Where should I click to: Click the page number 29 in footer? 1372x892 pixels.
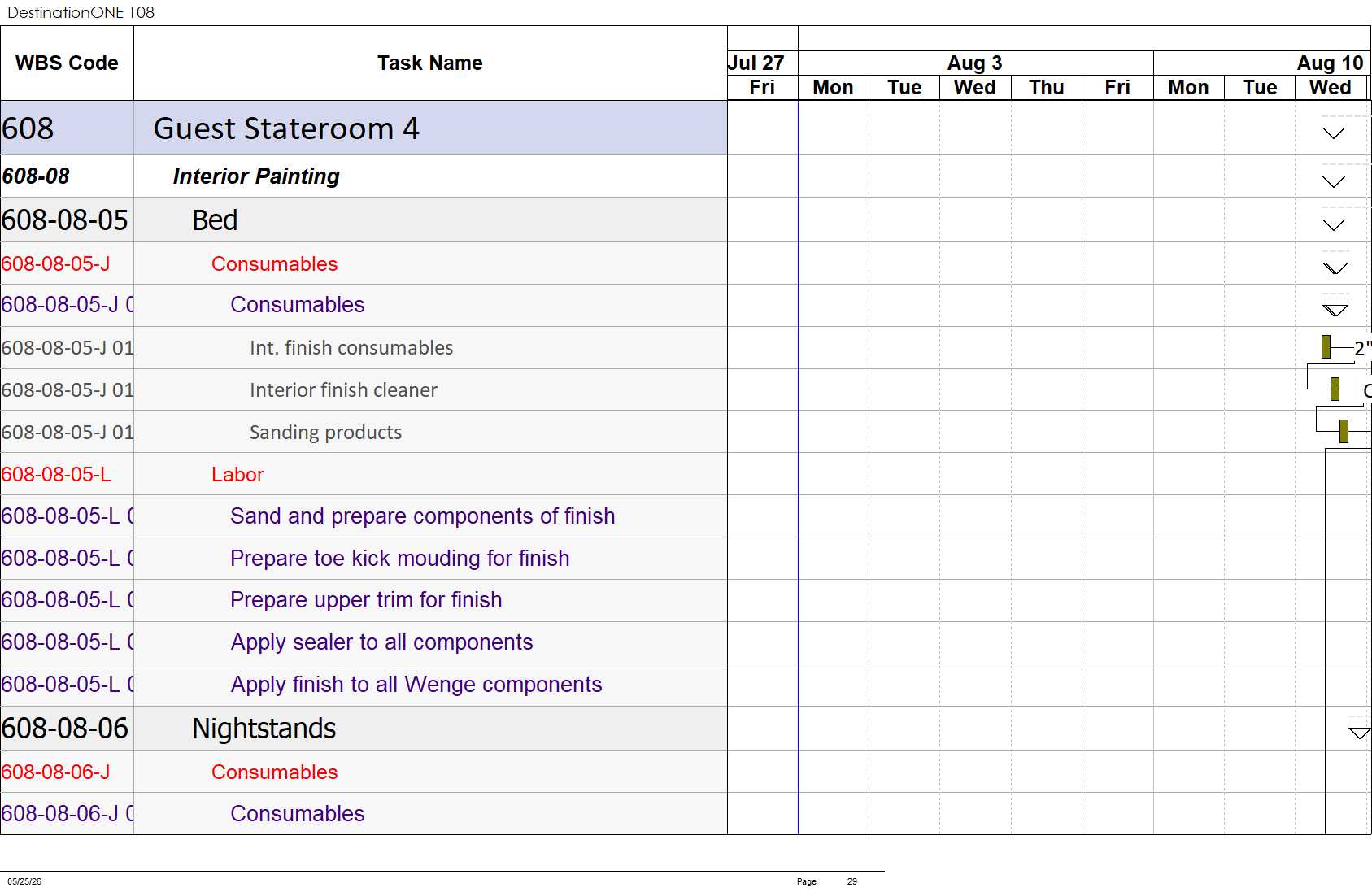point(852,881)
